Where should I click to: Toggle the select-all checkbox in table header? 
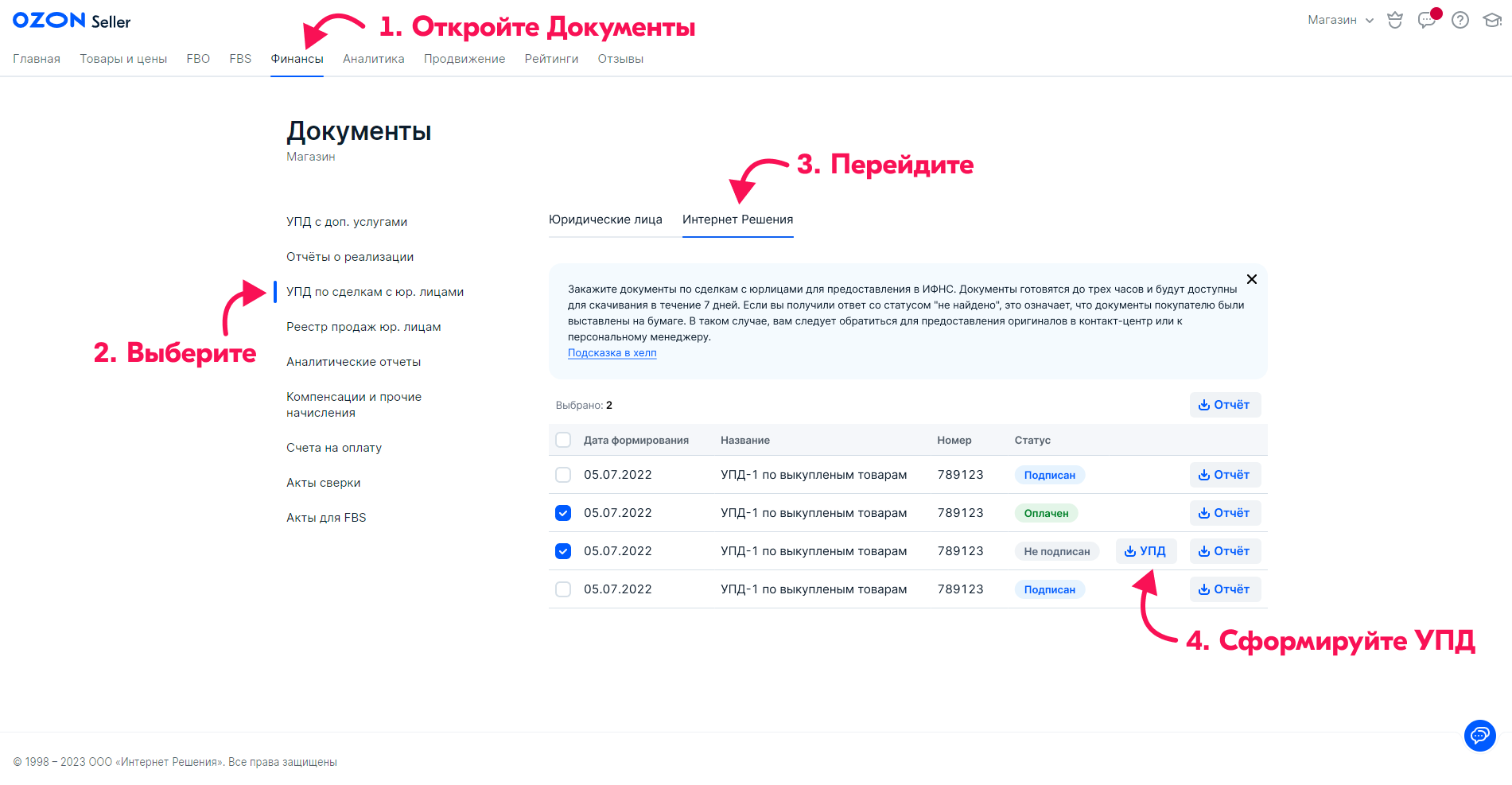[x=563, y=440]
